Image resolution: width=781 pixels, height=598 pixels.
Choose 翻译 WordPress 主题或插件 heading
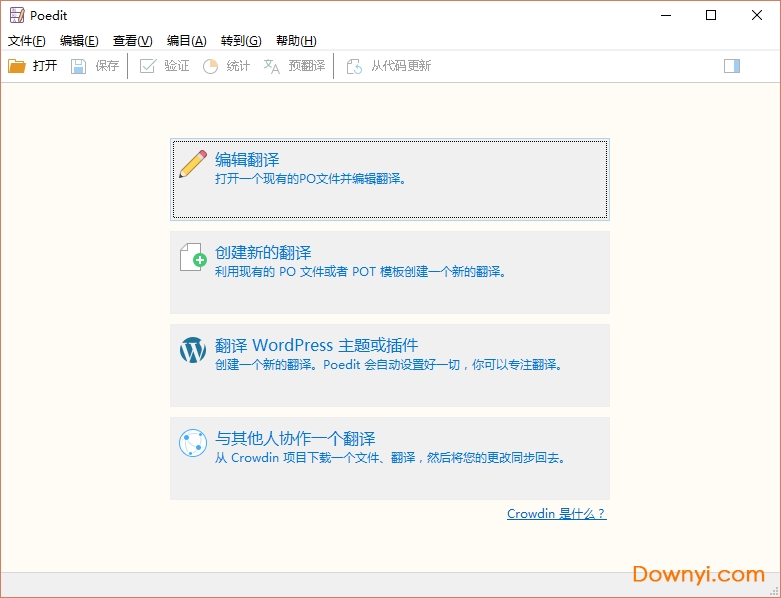pos(316,345)
